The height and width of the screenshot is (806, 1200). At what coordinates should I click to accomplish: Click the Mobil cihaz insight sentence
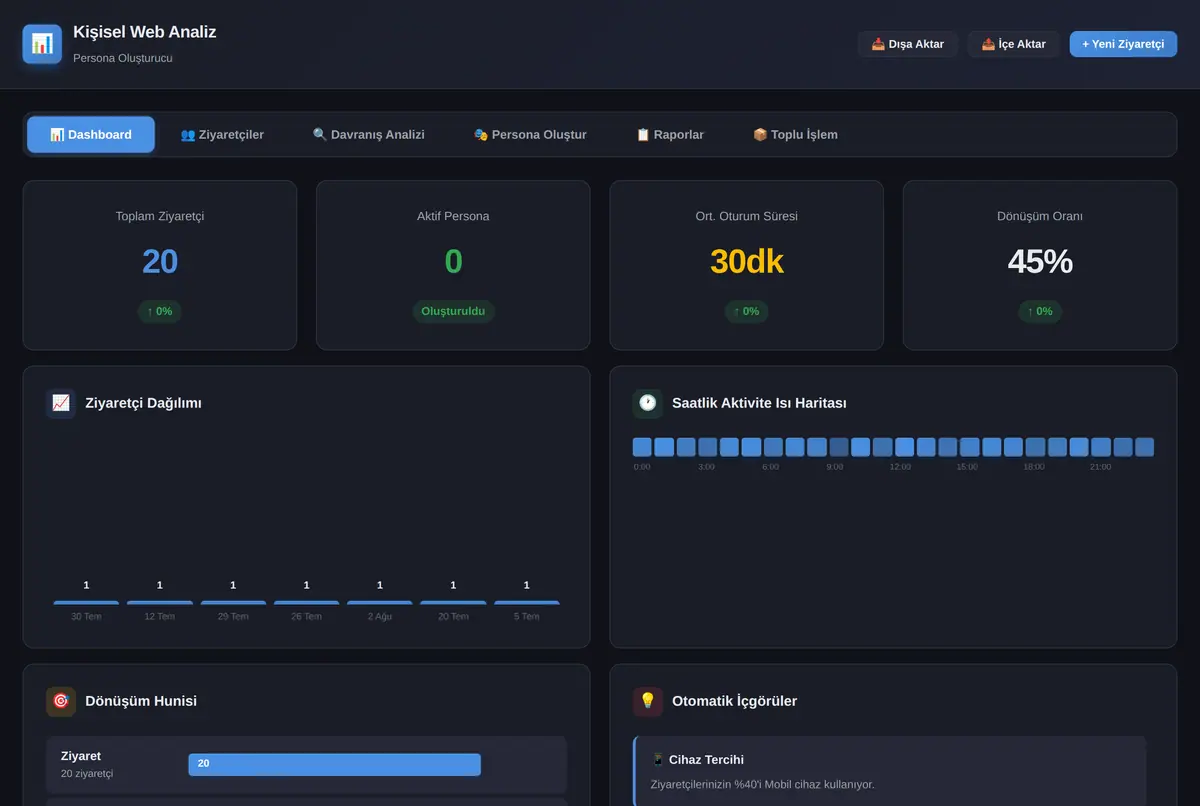coord(762,784)
